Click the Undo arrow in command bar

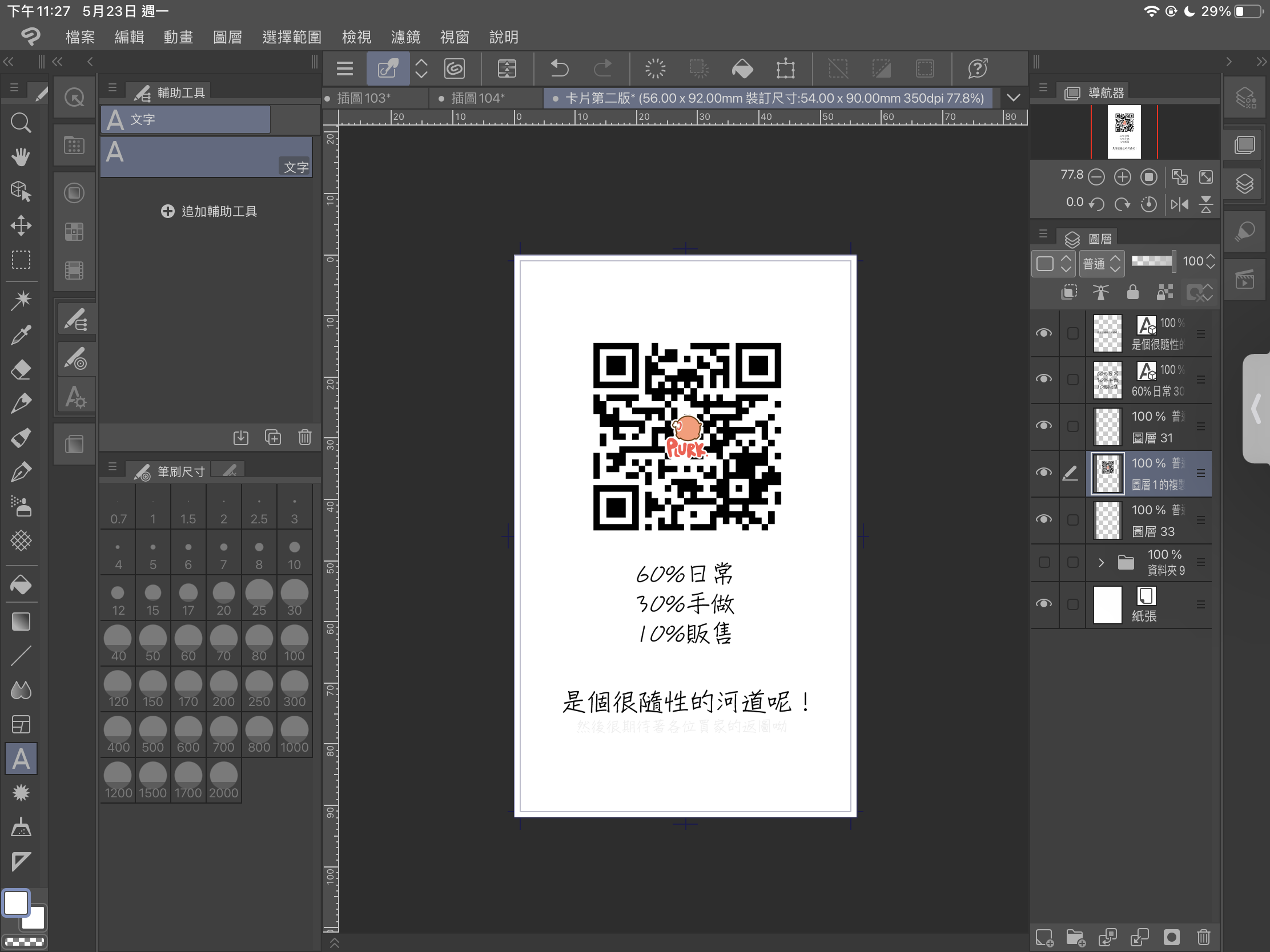click(559, 68)
